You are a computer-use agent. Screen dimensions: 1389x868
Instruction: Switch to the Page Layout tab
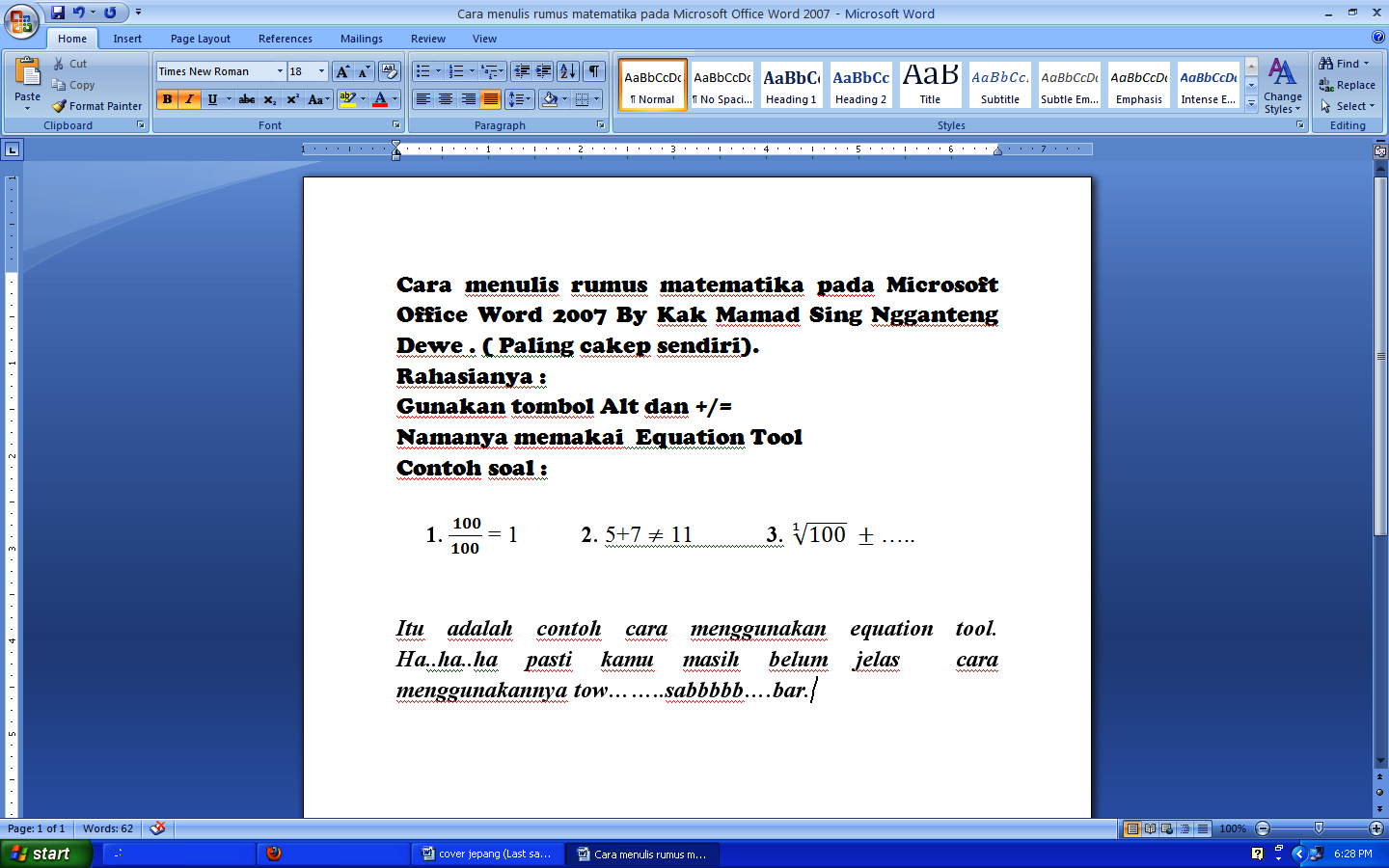(x=201, y=39)
